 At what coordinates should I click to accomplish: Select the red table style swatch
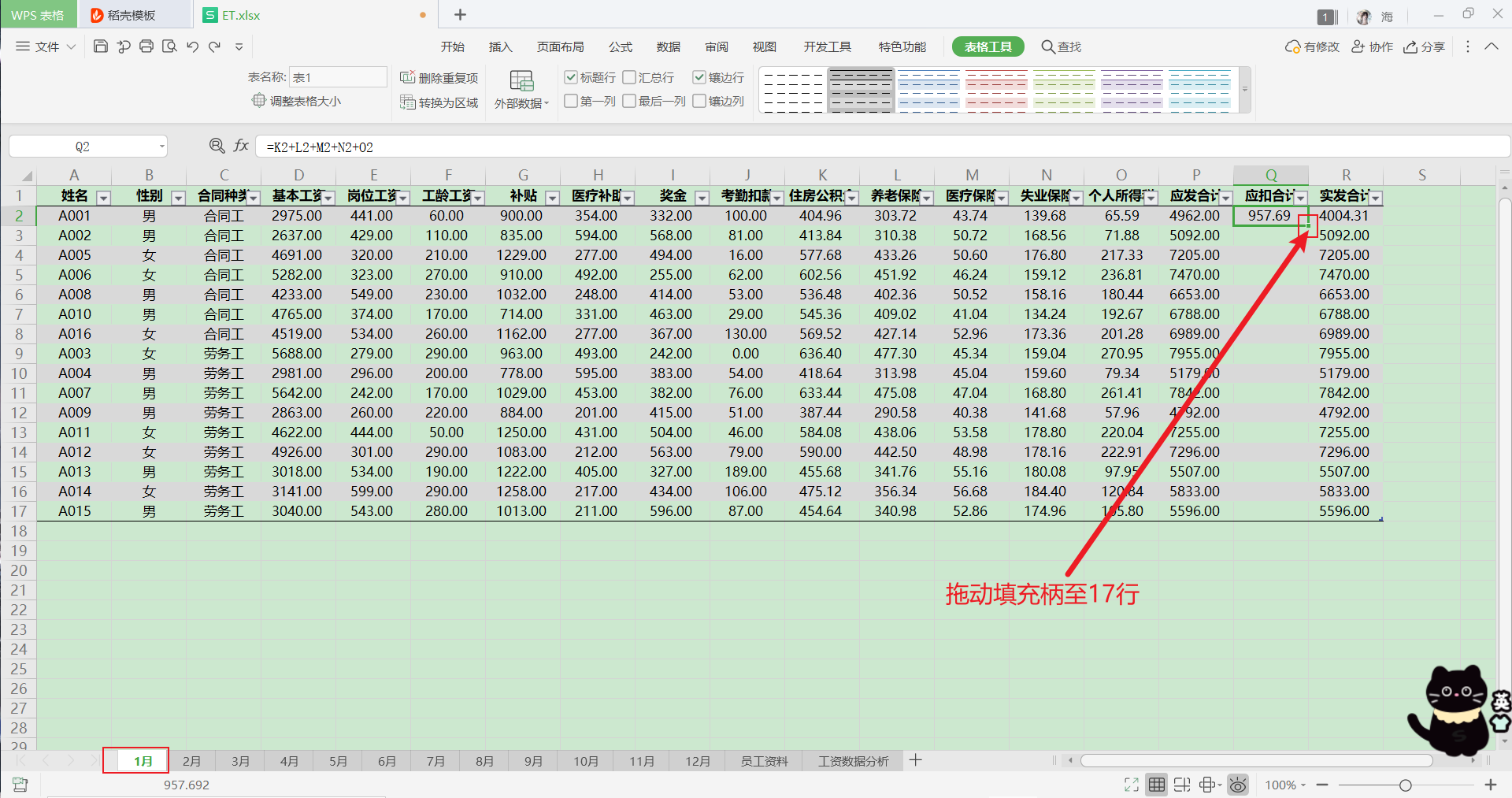996,90
